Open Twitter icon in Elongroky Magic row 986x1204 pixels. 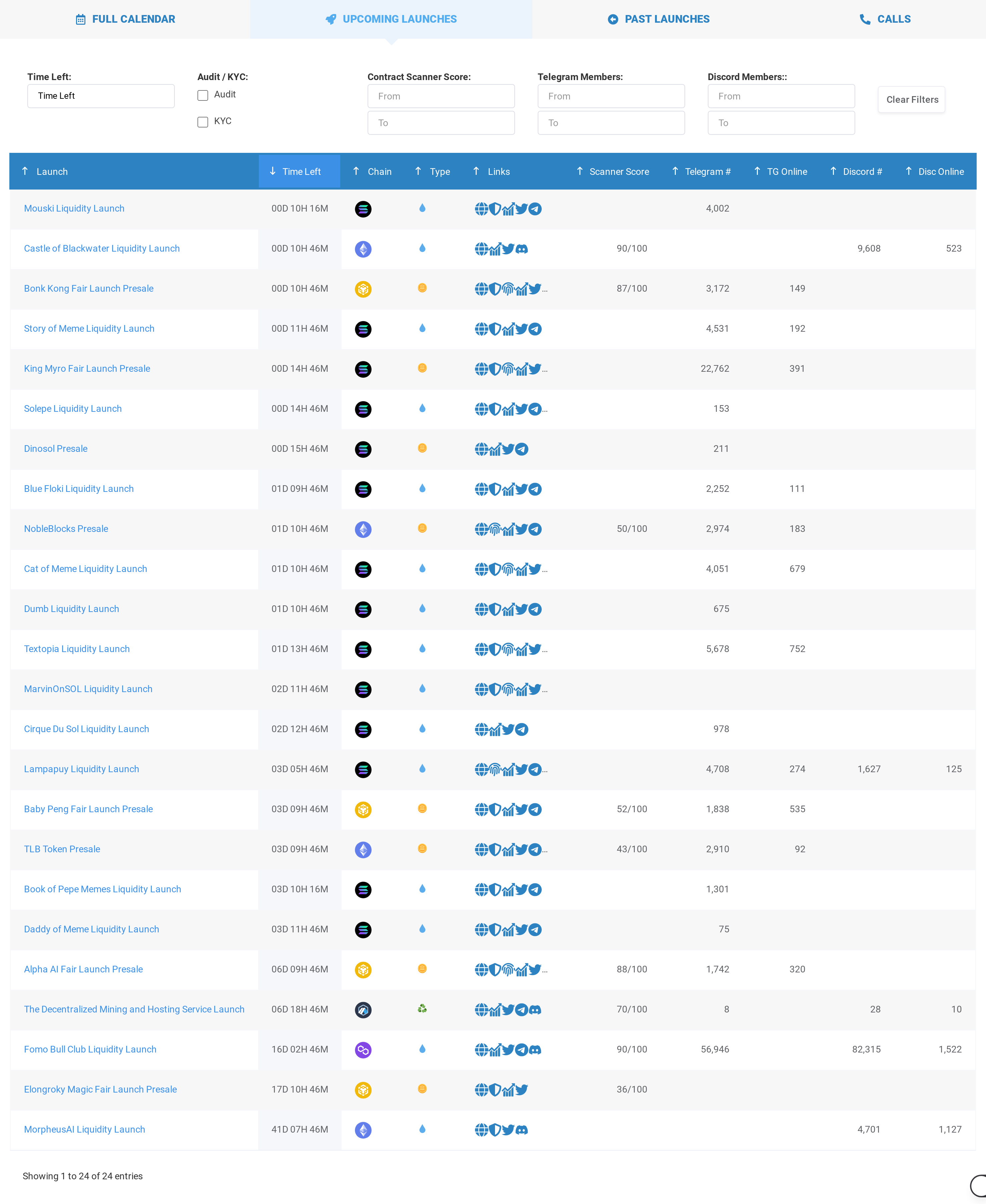(x=521, y=1090)
